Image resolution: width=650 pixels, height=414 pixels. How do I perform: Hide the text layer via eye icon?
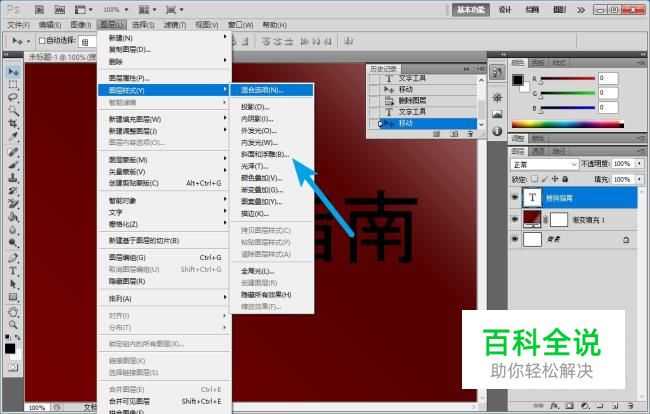tap(515, 197)
